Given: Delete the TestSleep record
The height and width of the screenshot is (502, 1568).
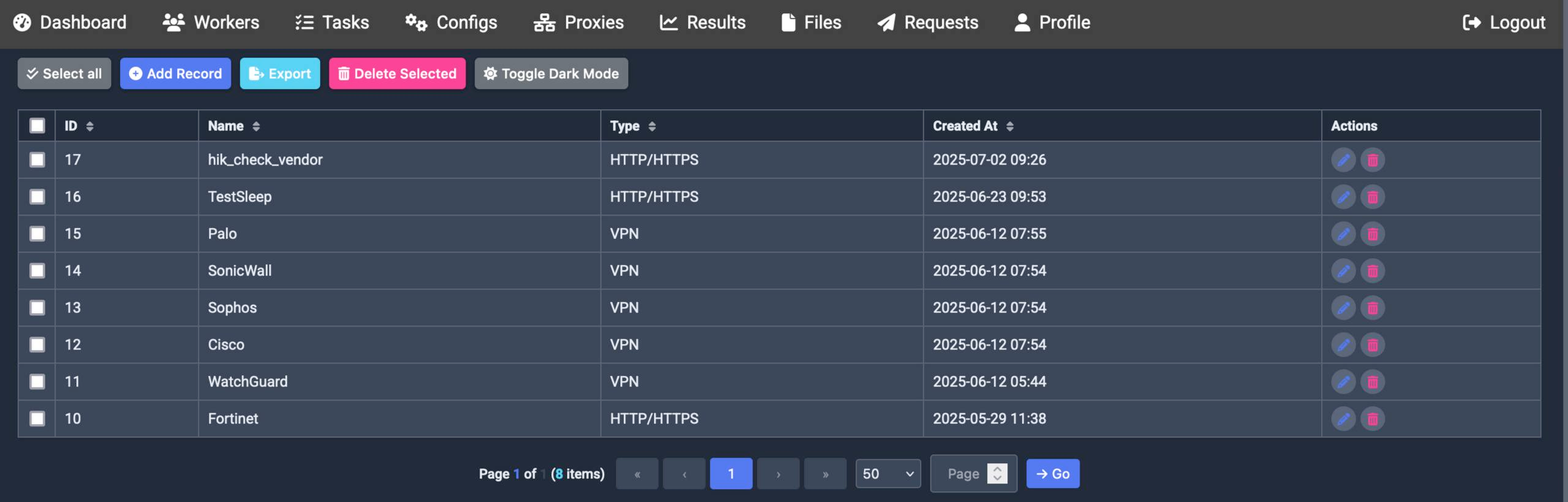Looking at the screenshot, I should coord(1372,197).
